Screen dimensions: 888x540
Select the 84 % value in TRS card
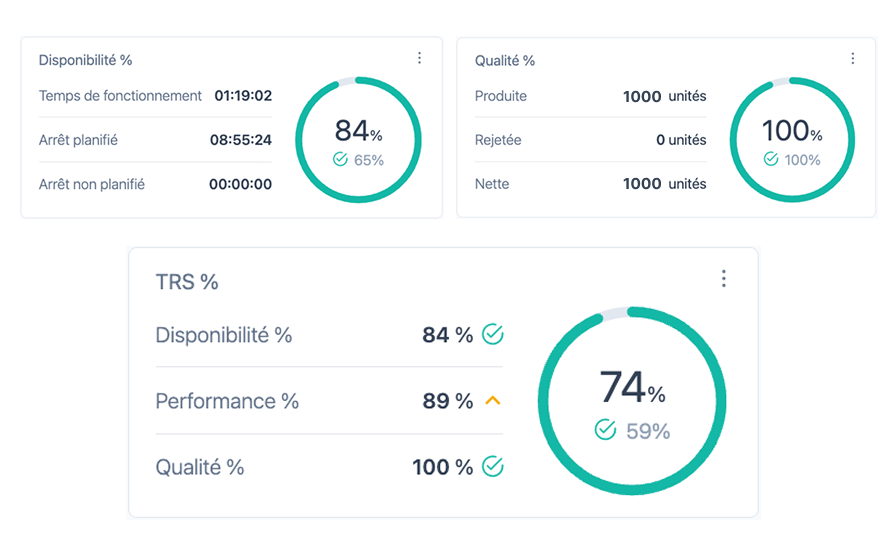(447, 335)
